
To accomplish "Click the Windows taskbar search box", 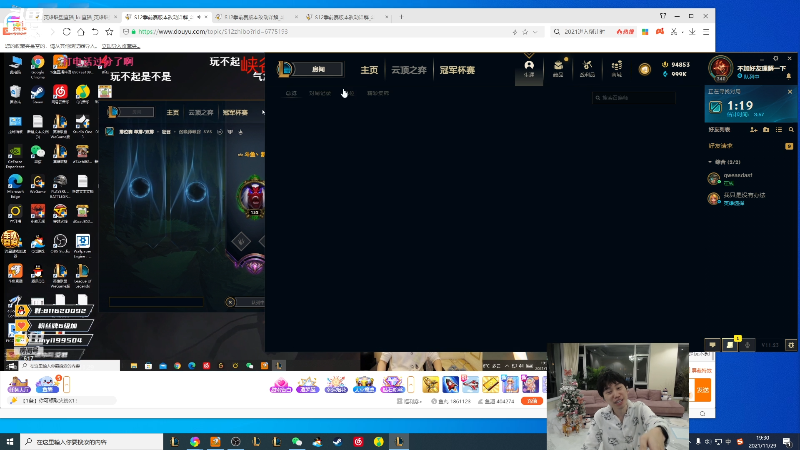I will point(92,442).
